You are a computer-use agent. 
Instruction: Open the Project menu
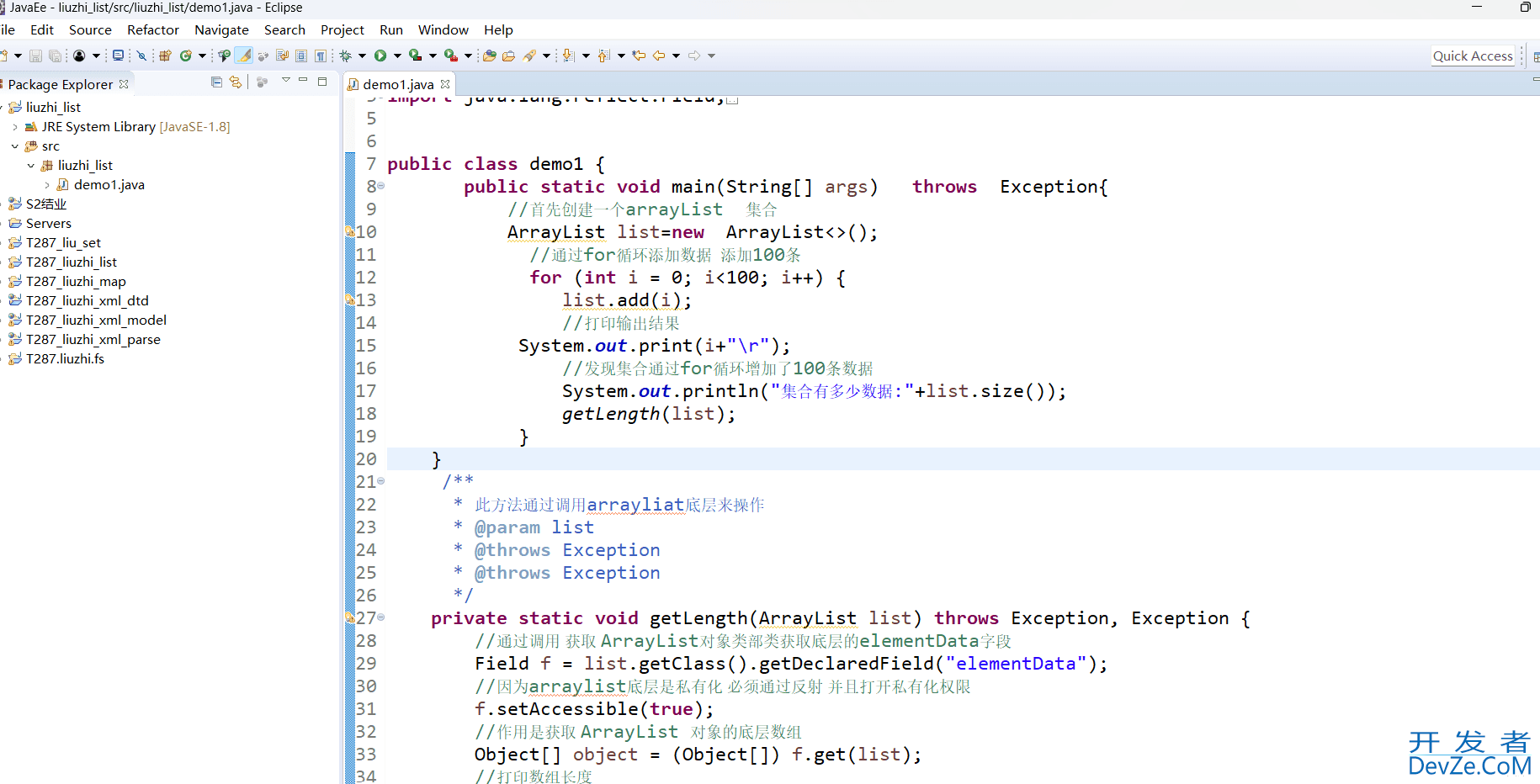(343, 29)
